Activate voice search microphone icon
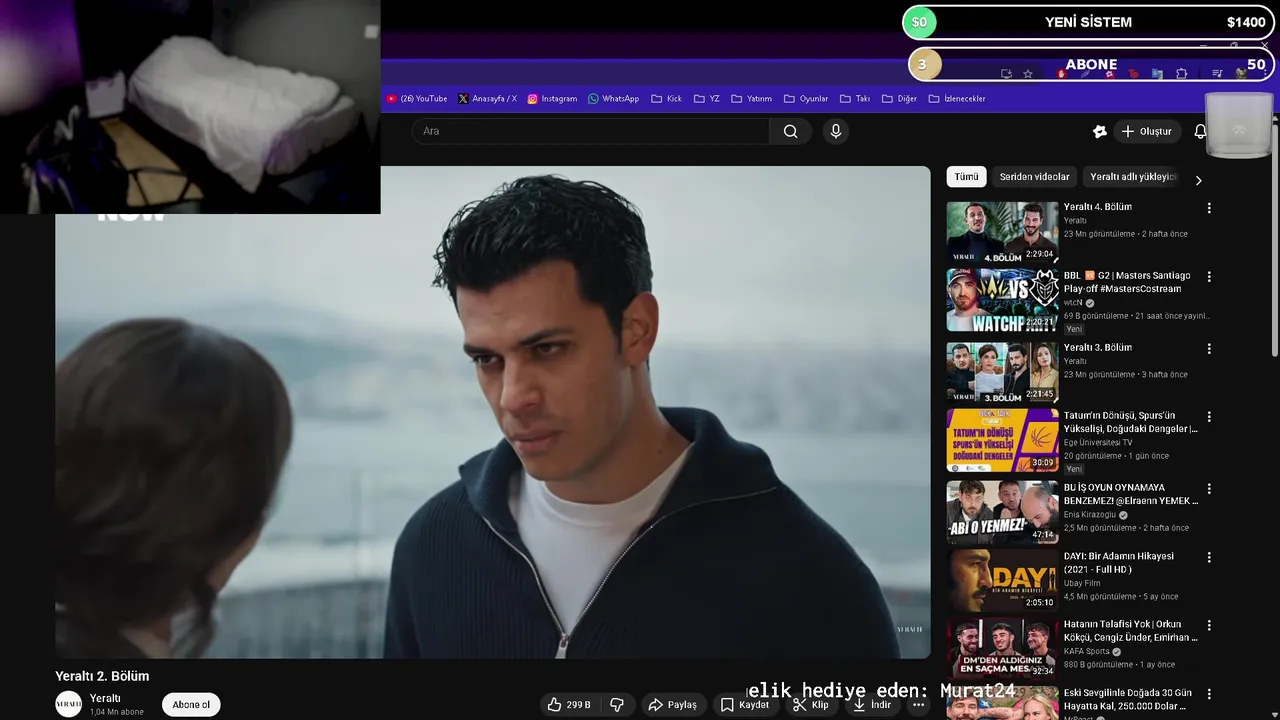 point(836,131)
